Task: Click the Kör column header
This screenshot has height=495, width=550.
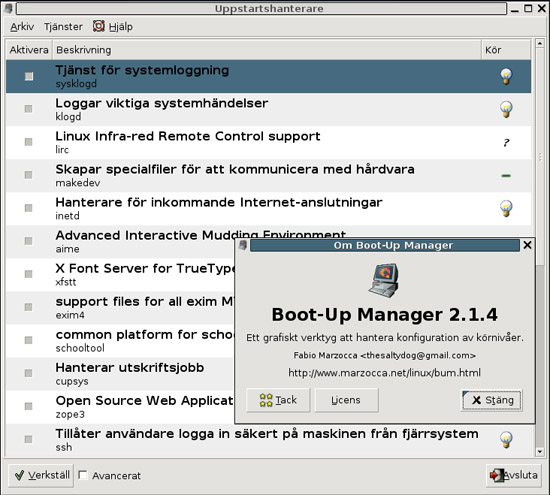Action: tap(506, 50)
